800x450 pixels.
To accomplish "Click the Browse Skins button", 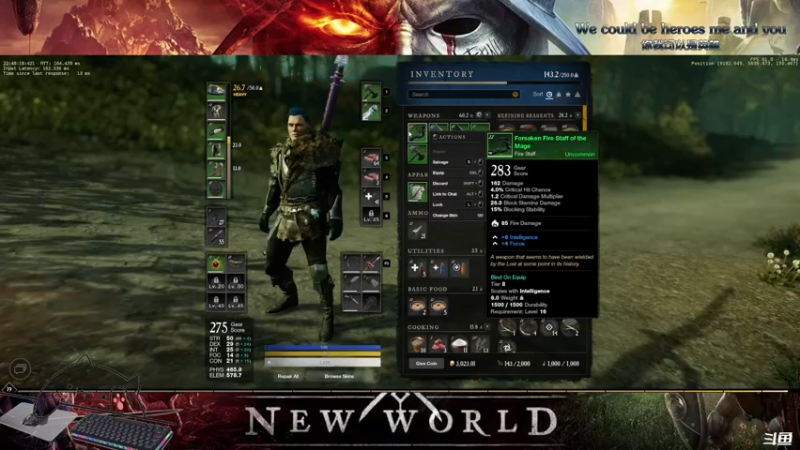I will [339, 377].
